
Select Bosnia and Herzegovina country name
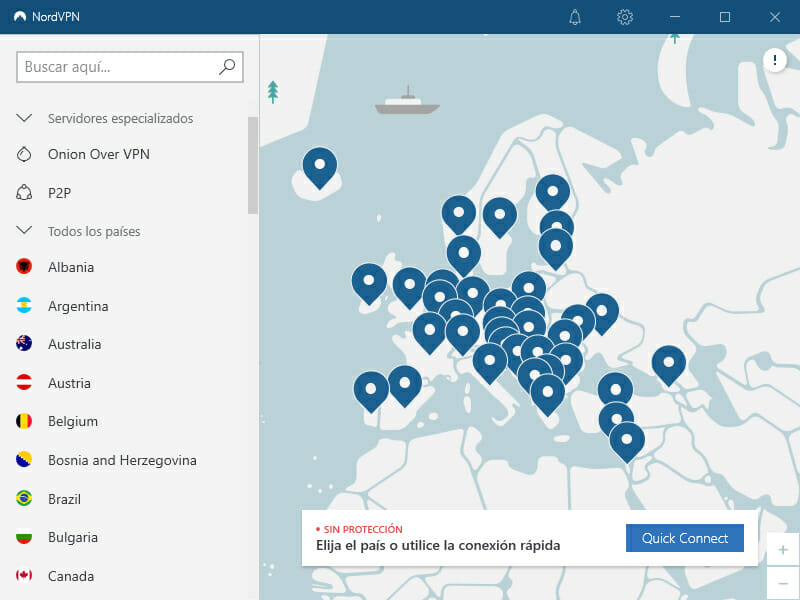coord(122,460)
